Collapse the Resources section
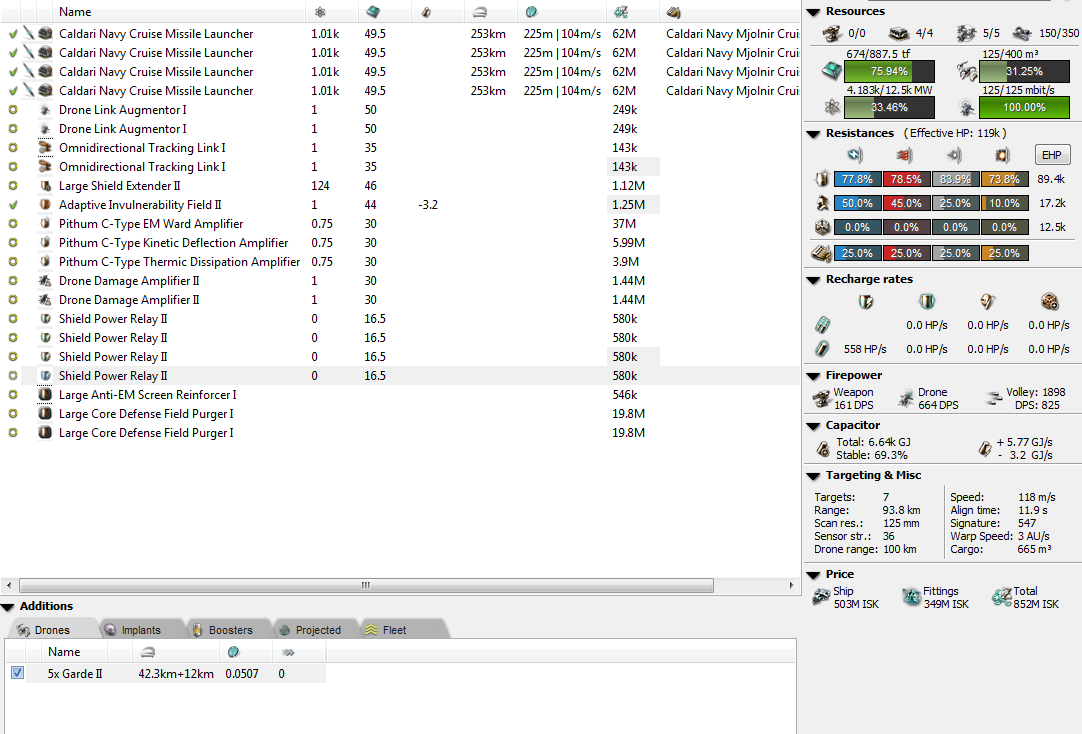Screen dimensions: 1082x734 click(813, 12)
